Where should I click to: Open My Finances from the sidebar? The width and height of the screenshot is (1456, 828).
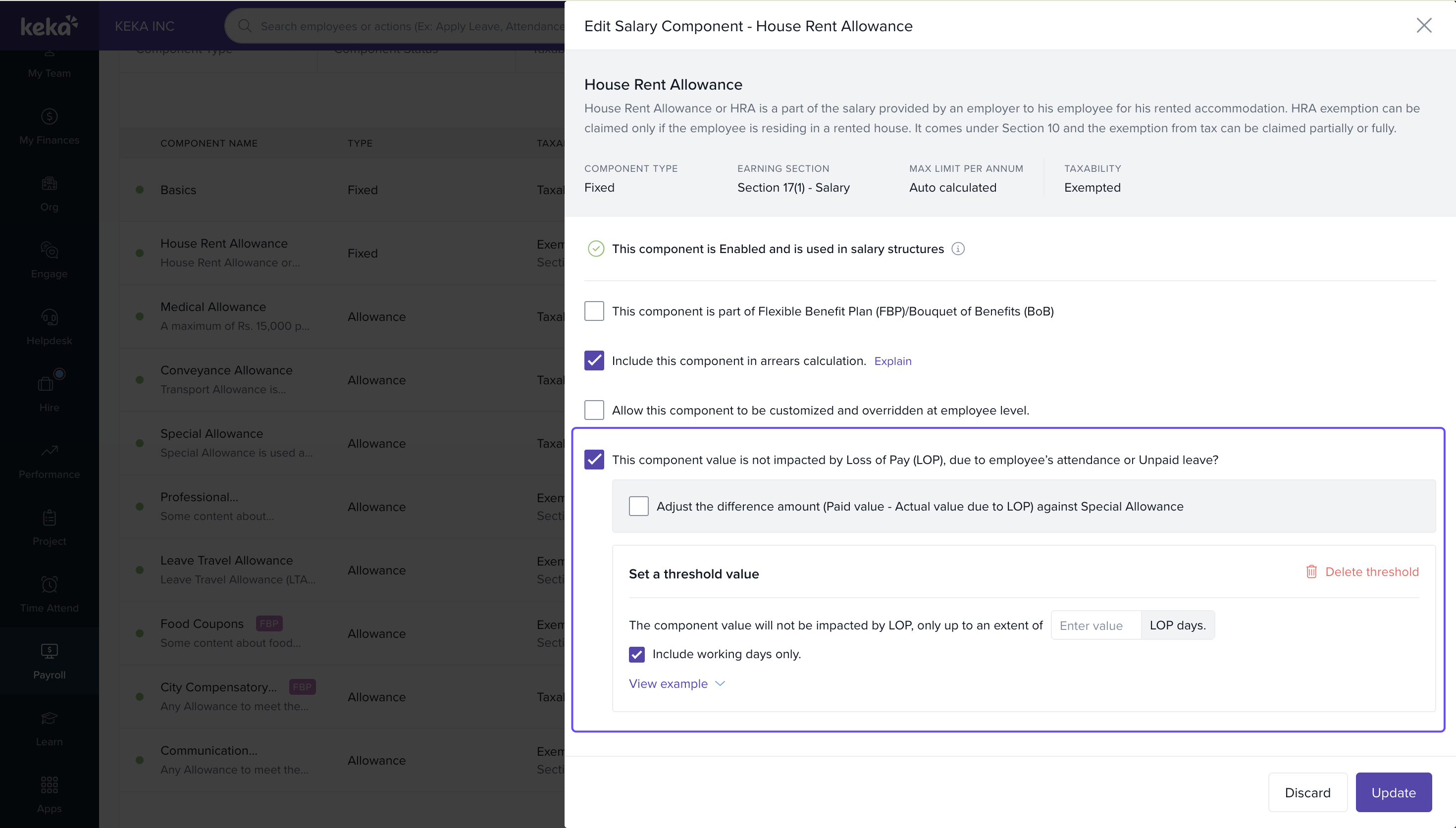(50, 126)
